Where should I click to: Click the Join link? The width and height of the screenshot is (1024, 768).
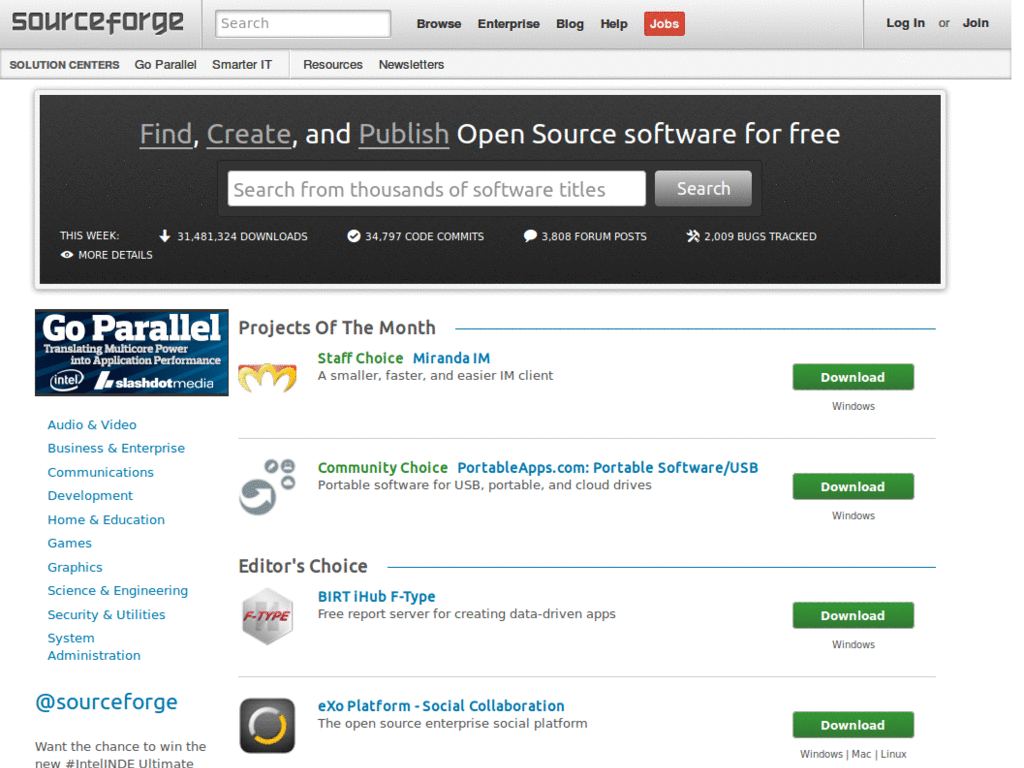point(976,23)
